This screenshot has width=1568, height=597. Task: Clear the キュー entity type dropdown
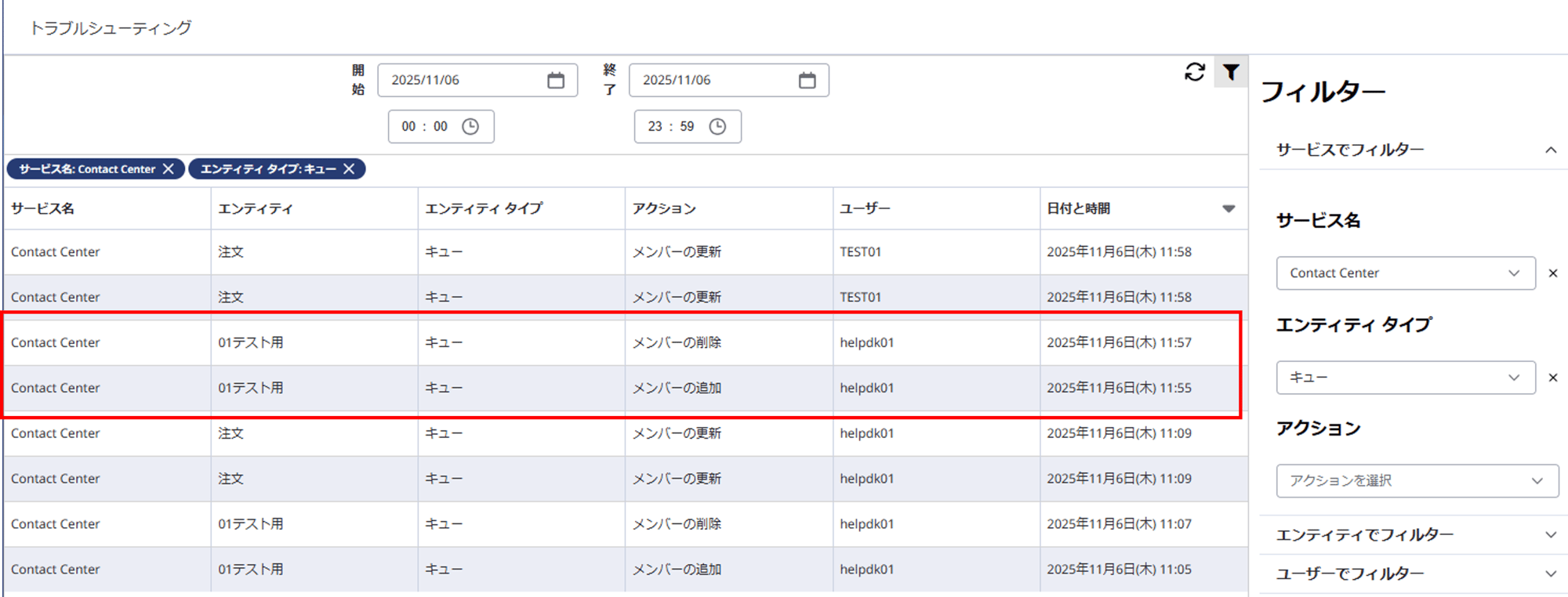click(1552, 378)
